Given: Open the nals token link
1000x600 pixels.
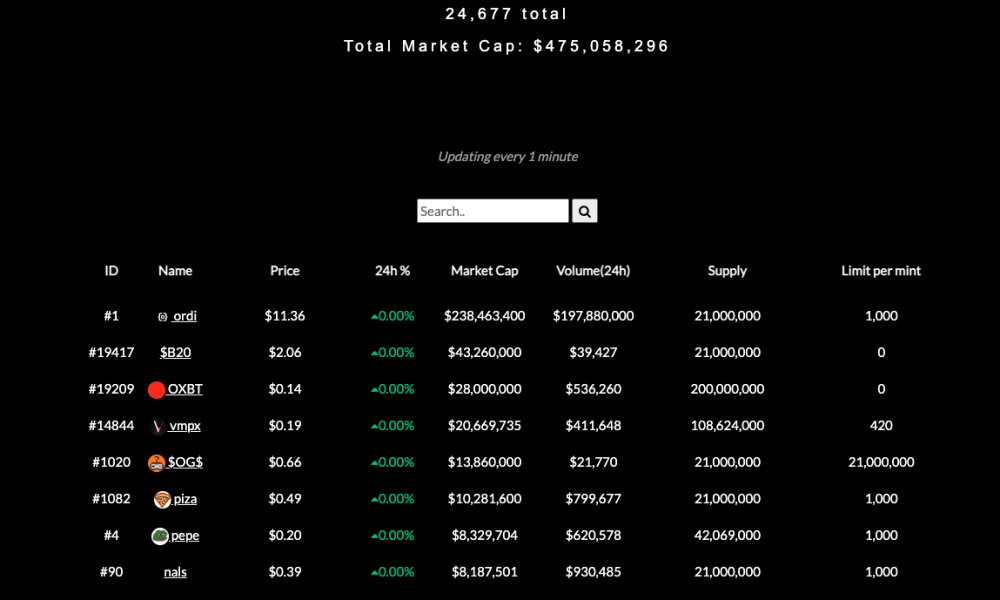Looking at the screenshot, I should coord(175,572).
